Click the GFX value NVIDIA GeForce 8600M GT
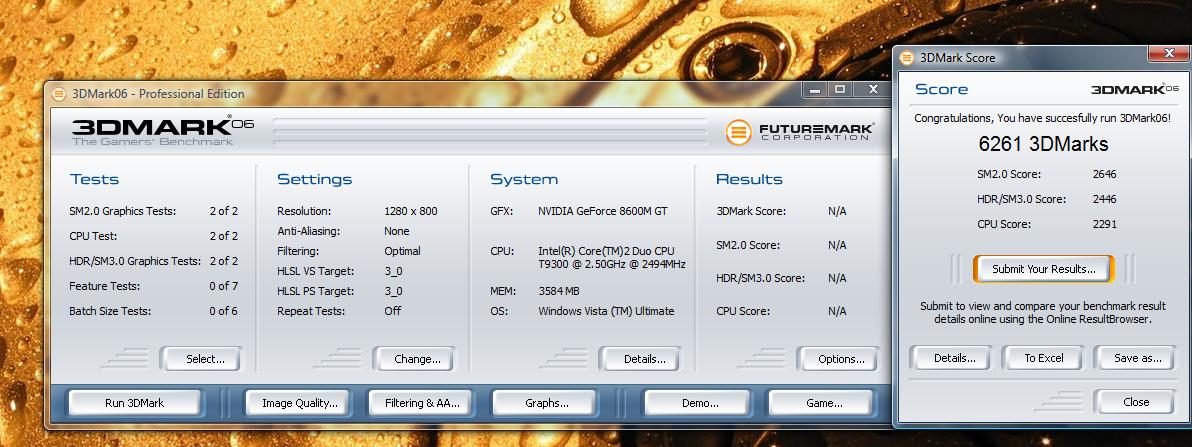This screenshot has height=447, width=1192. coord(603,211)
